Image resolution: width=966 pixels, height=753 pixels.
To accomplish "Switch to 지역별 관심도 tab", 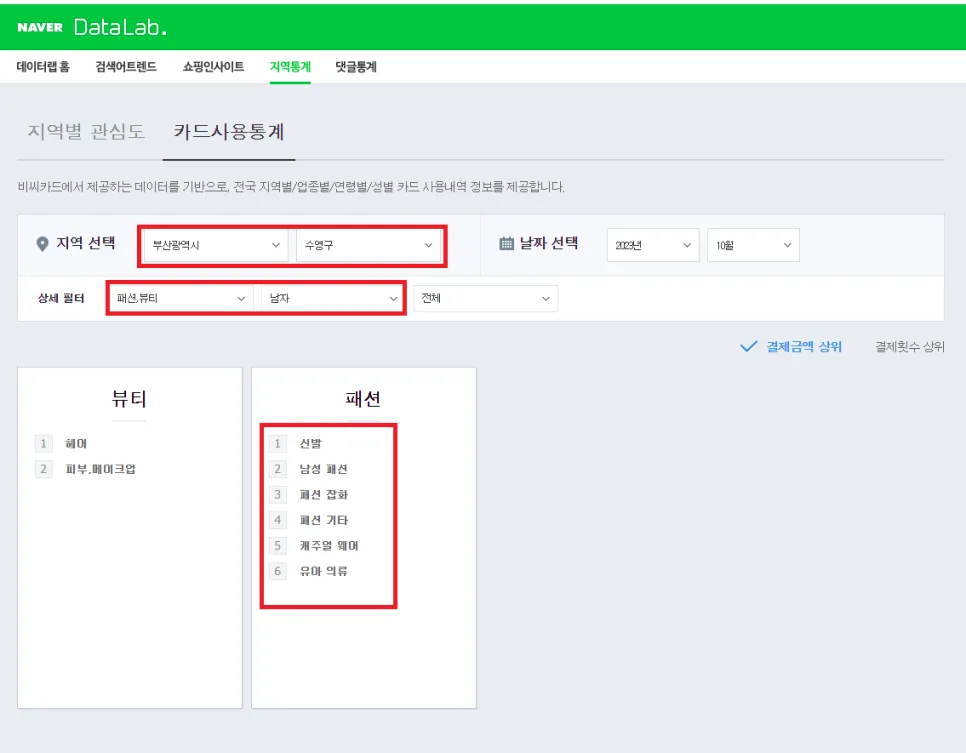I will point(86,131).
